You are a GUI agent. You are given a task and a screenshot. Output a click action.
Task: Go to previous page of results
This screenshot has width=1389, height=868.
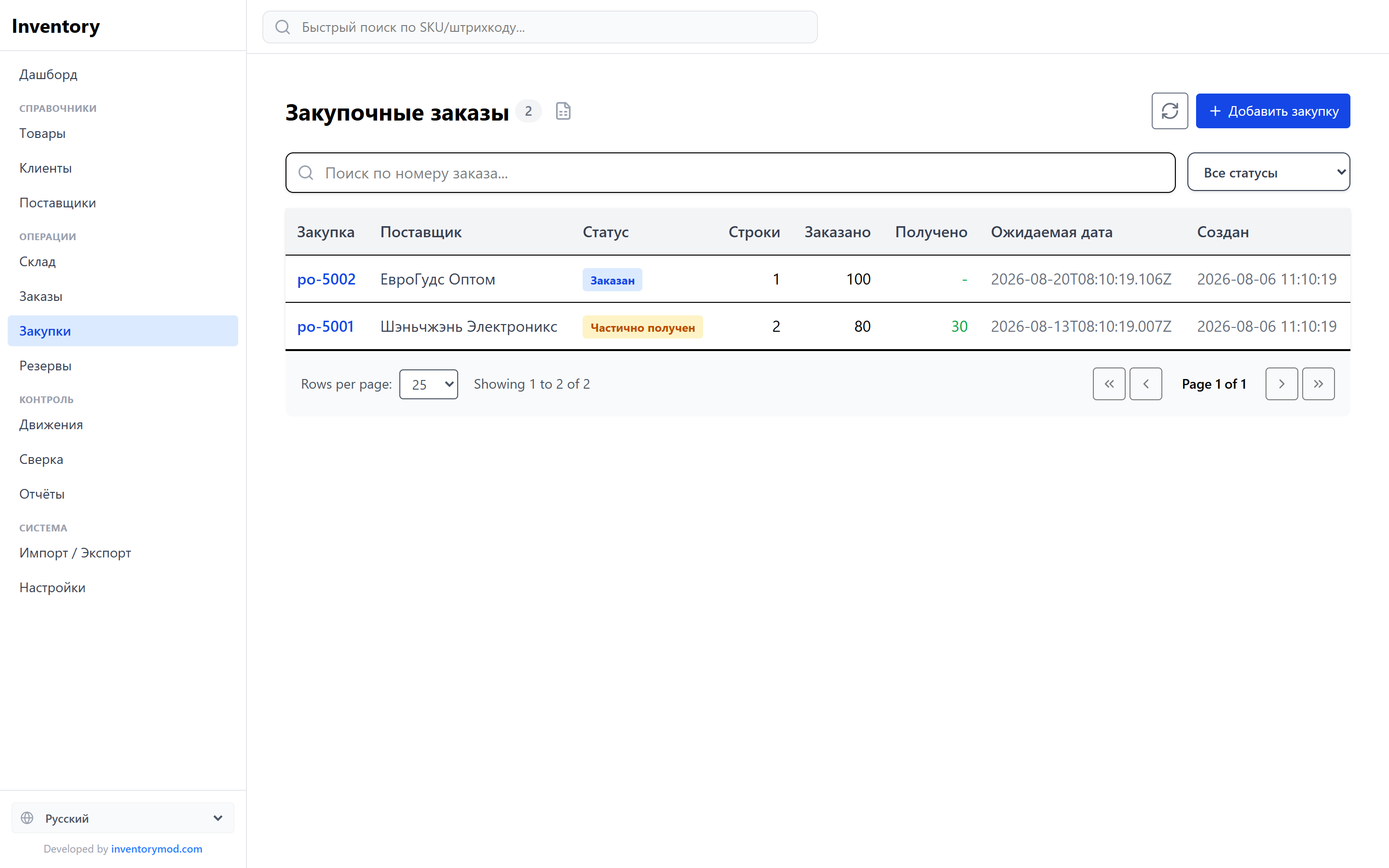(x=1145, y=384)
